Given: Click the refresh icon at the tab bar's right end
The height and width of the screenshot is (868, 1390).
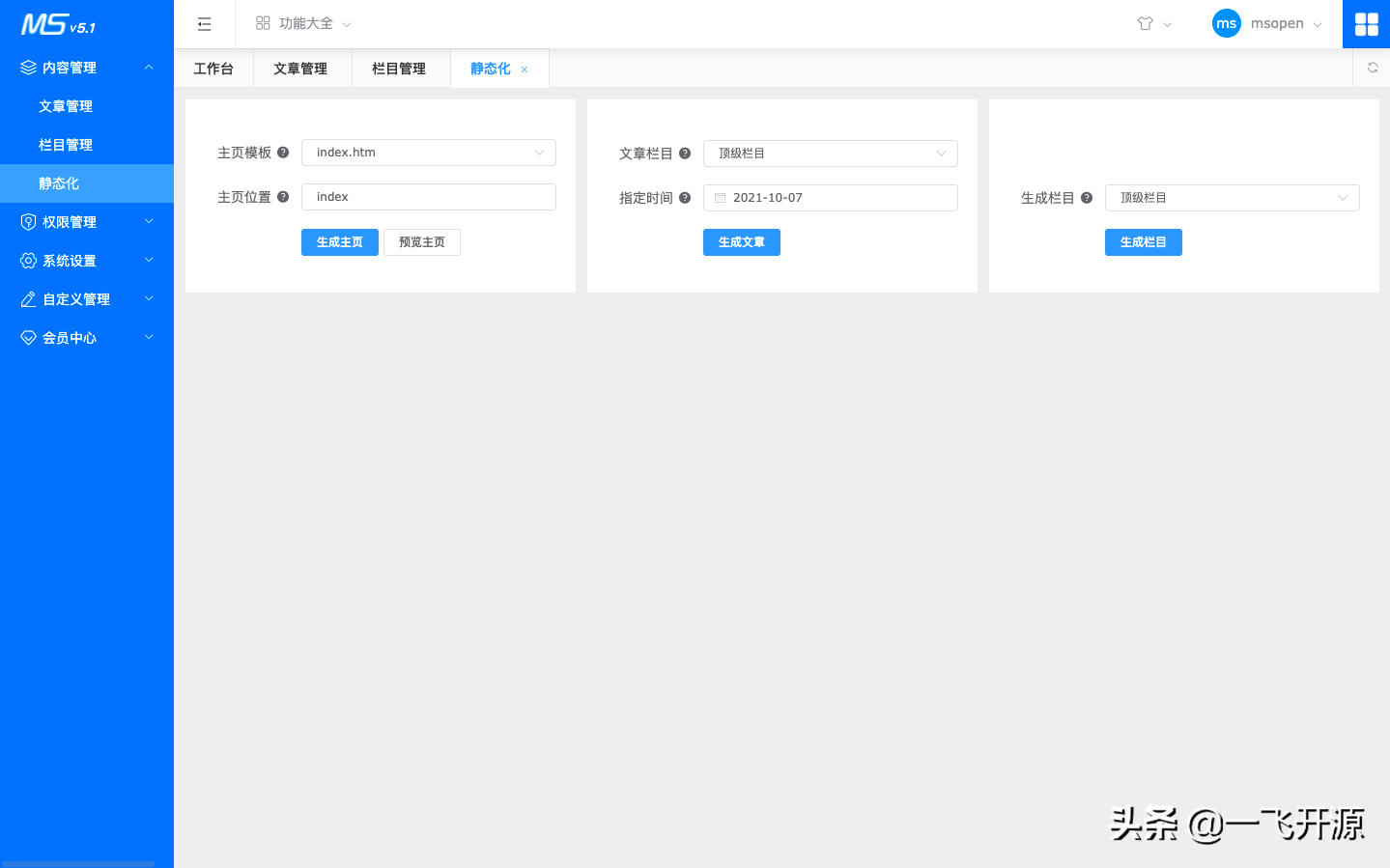Looking at the screenshot, I should [1372, 68].
